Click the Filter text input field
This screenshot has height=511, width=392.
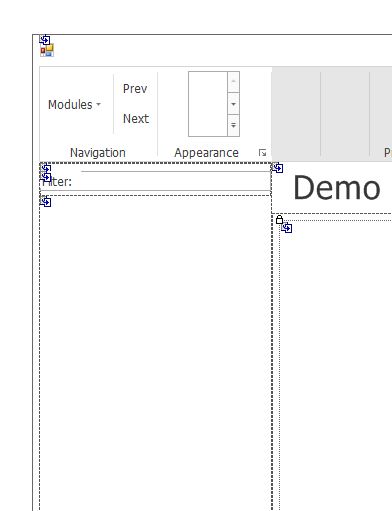click(176, 181)
